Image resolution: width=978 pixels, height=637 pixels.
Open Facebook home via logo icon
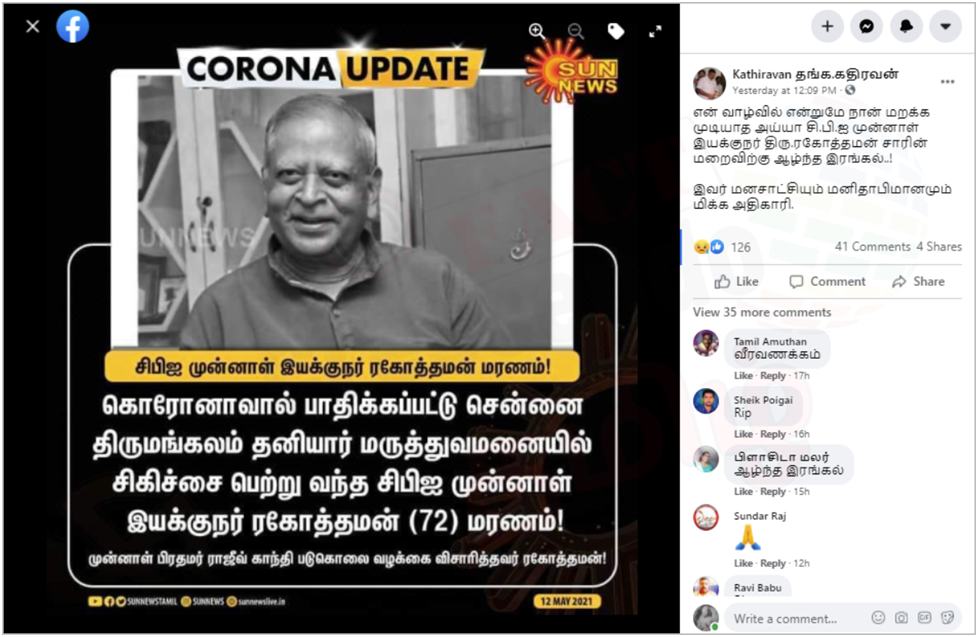73,26
